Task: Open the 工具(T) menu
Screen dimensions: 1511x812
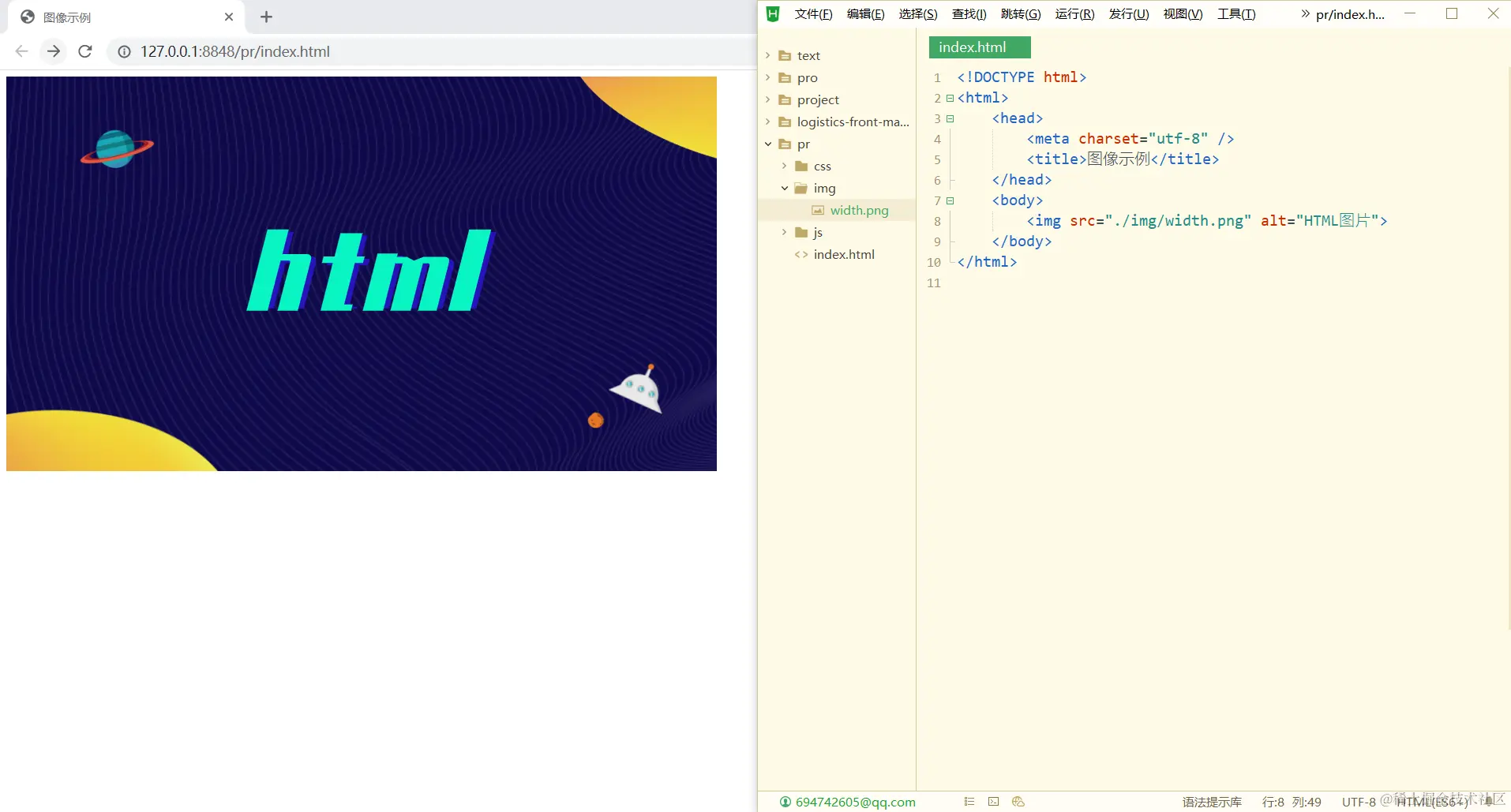Action: tap(1236, 13)
